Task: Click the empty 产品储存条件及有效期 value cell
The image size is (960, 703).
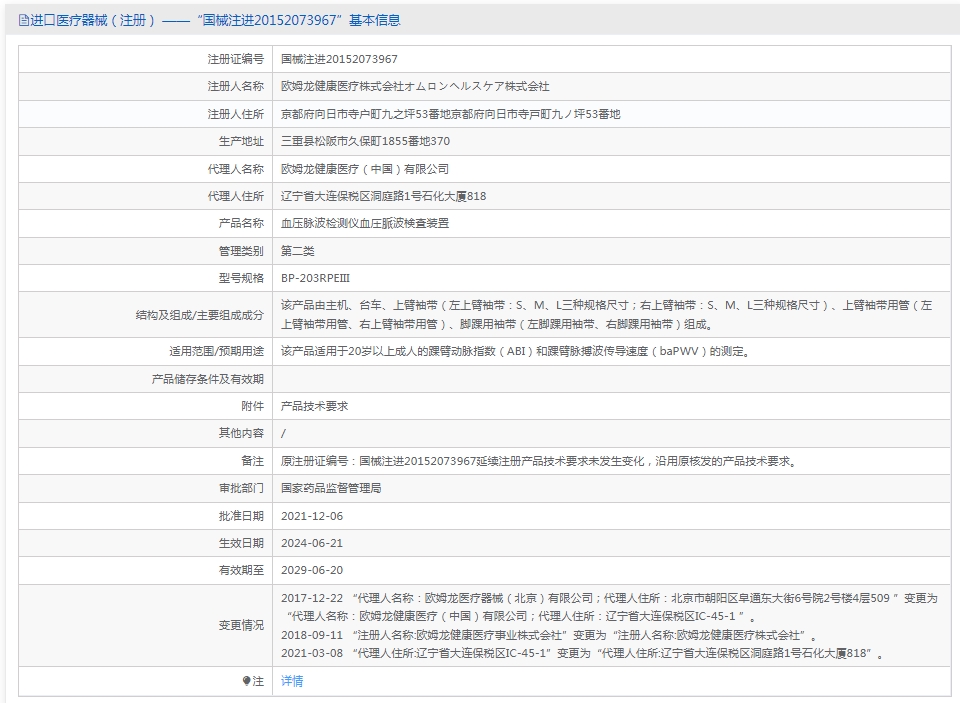Action: [x=612, y=379]
